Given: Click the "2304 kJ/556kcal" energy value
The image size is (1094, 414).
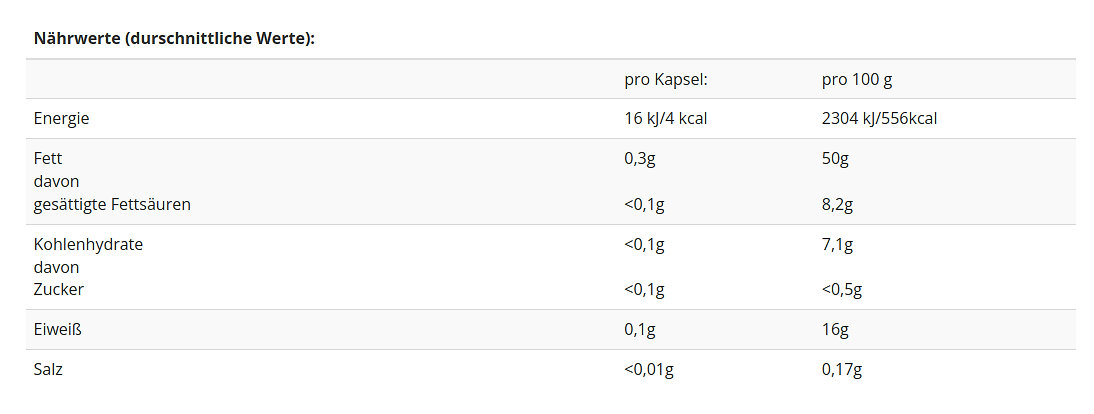Looking at the screenshot, I should pyautogui.click(x=879, y=118).
